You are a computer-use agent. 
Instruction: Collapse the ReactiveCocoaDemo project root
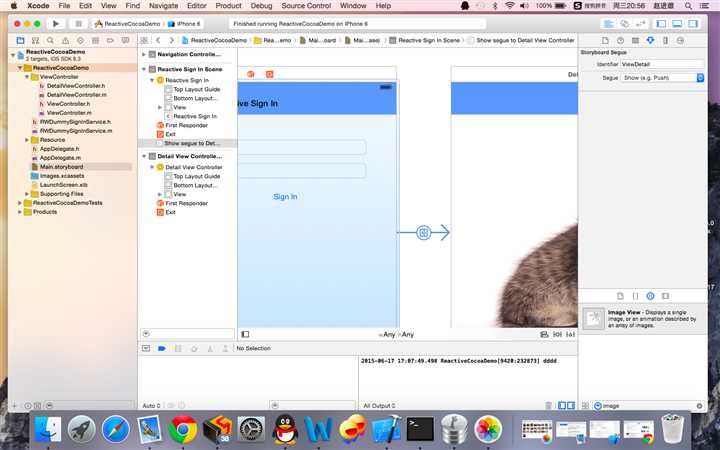tap(13, 55)
